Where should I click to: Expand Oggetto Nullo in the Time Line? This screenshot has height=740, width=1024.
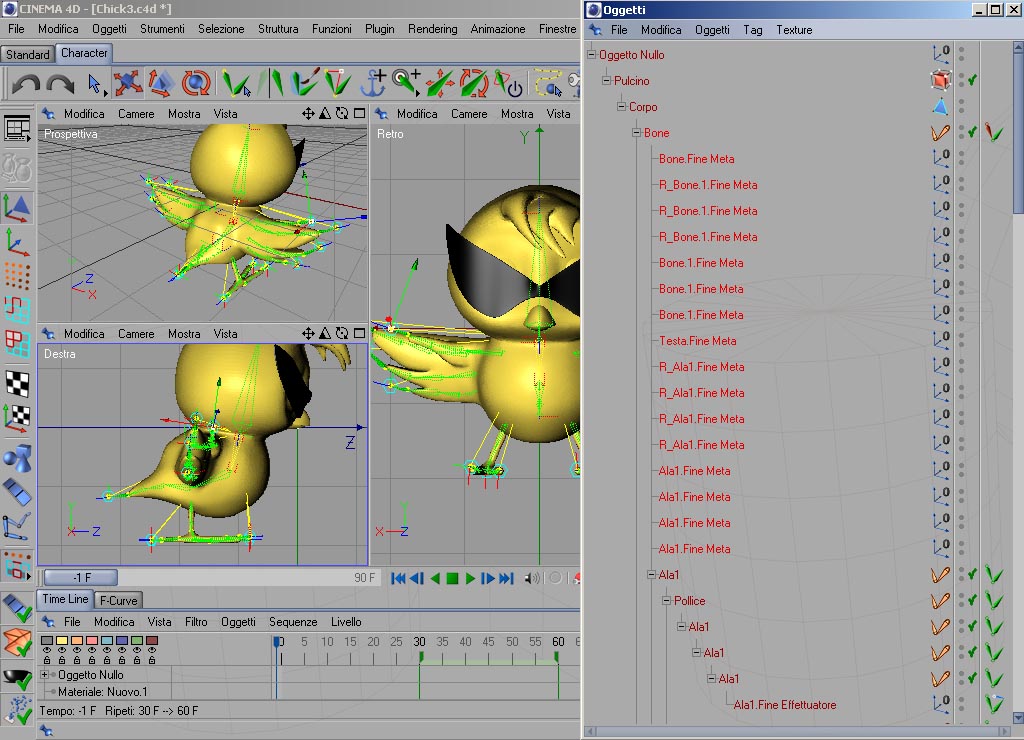click(x=44, y=675)
